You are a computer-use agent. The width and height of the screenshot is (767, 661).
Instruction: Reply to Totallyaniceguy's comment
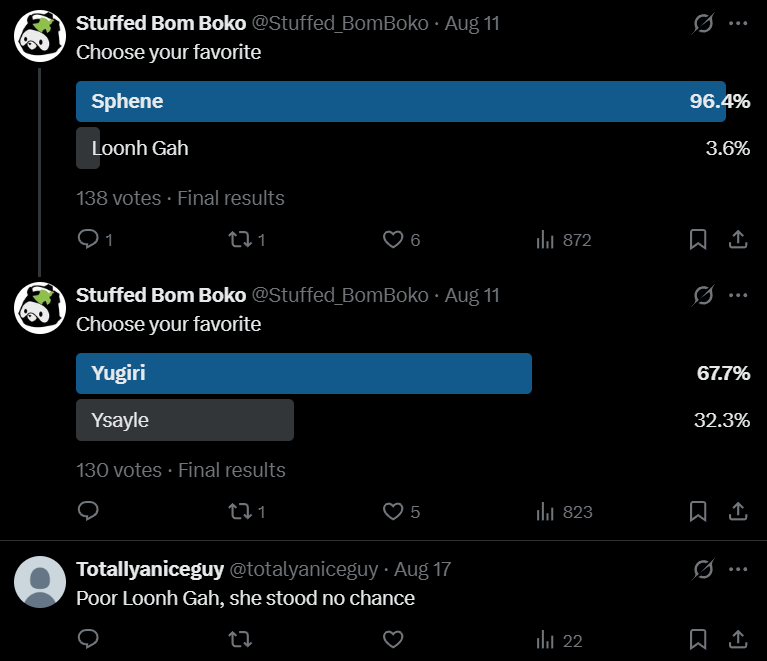(x=88, y=640)
